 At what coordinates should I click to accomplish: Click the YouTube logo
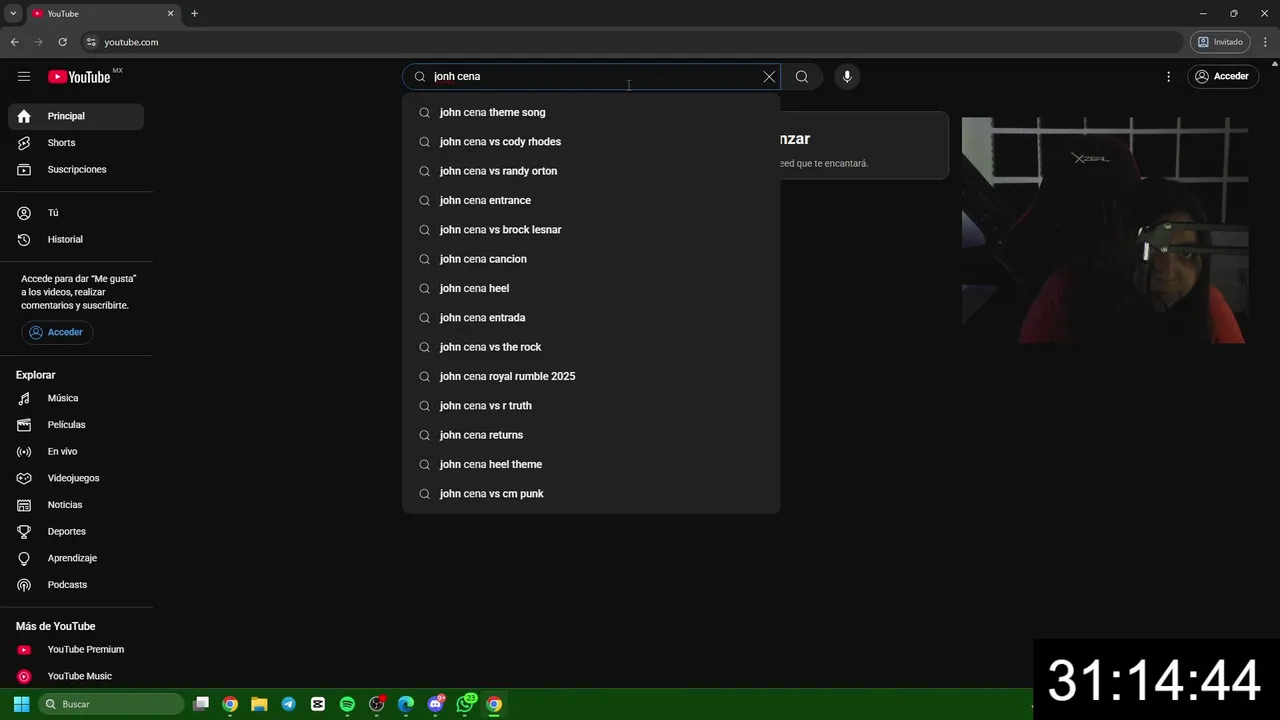point(79,77)
